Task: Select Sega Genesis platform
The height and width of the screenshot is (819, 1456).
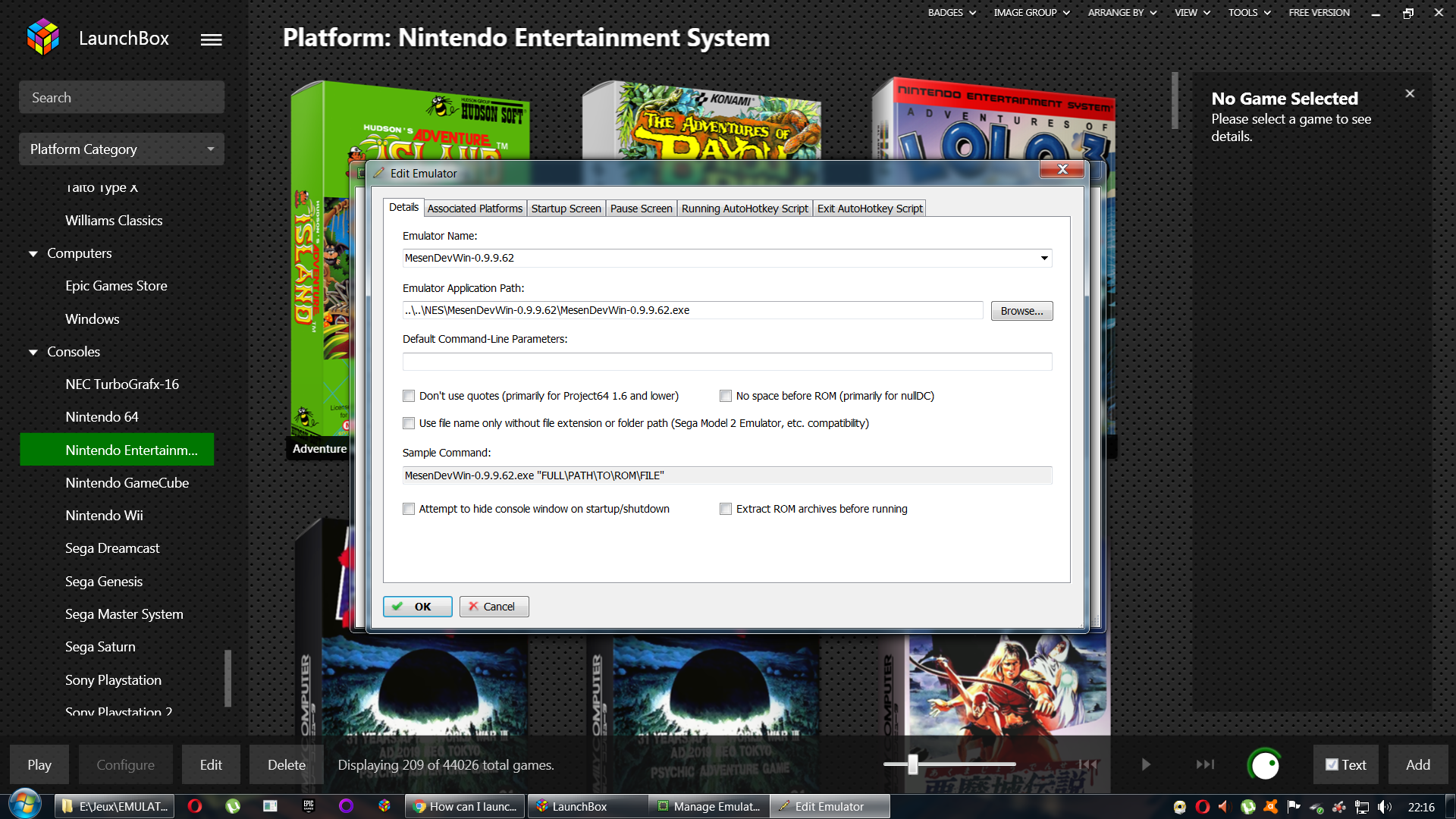Action: (104, 582)
